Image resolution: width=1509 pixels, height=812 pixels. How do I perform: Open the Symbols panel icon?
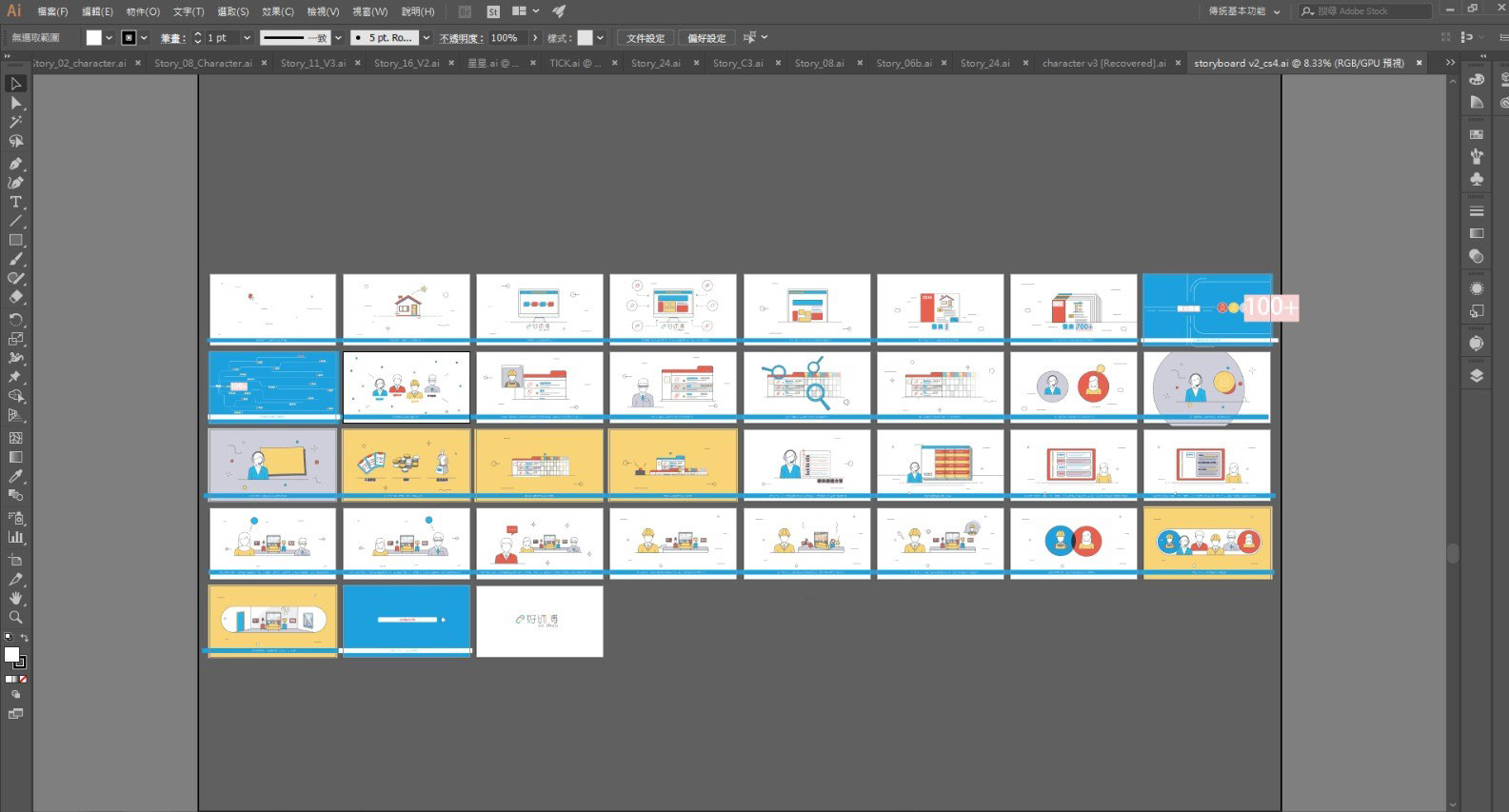[1477, 178]
